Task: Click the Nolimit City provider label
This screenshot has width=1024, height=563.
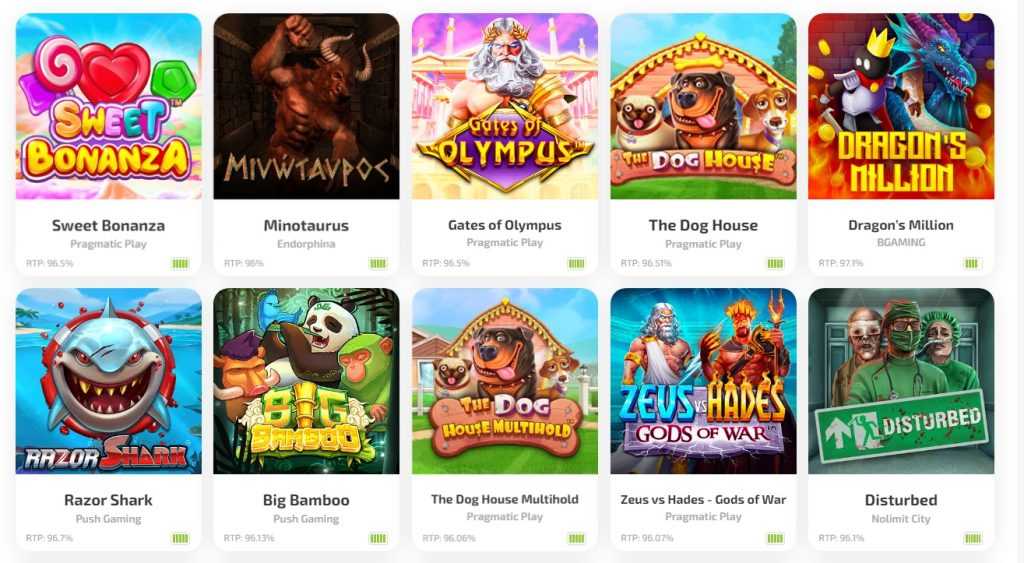Action: point(901,519)
